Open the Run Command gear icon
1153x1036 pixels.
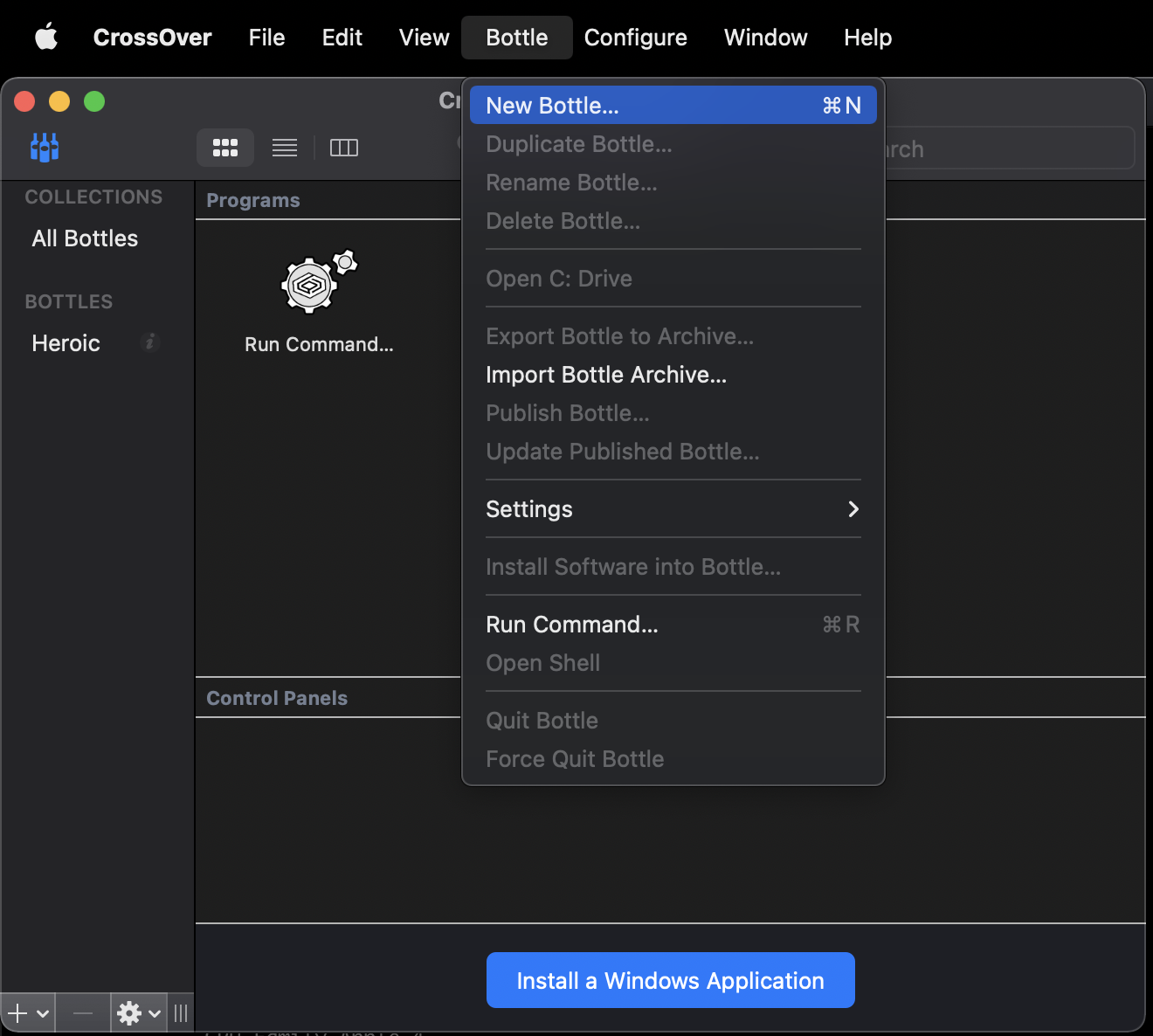319,281
